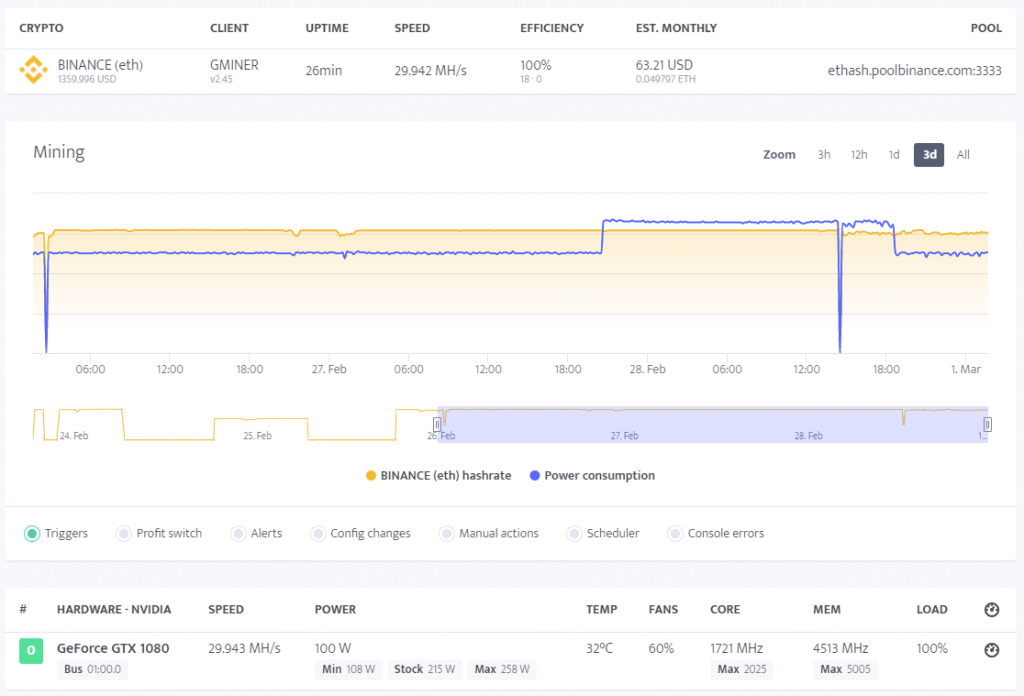Screen dimensions: 1024x696
Task: Set chart zoom to 1d
Action: (x=894, y=155)
